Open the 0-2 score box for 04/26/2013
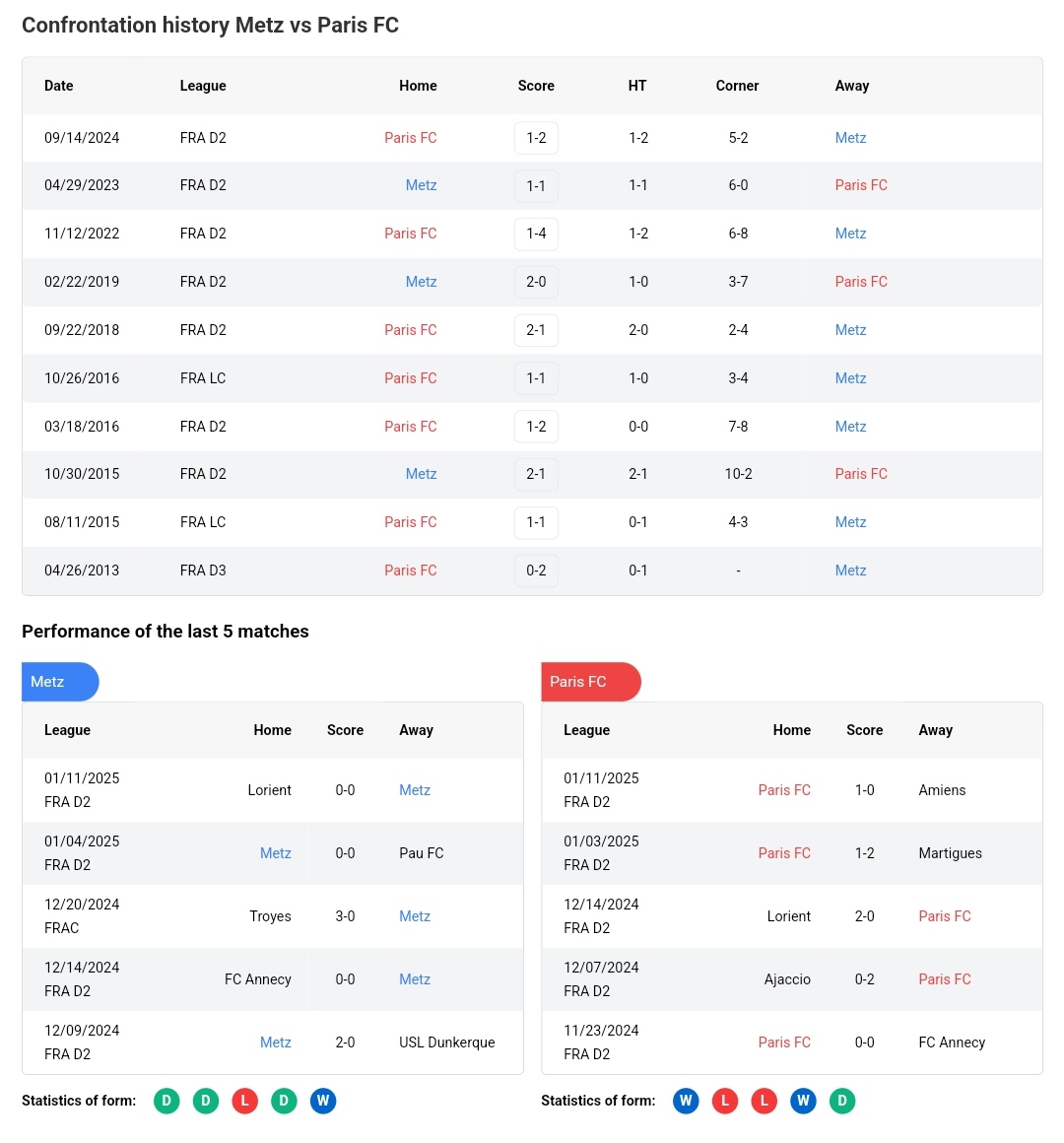 pyautogui.click(x=536, y=571)
